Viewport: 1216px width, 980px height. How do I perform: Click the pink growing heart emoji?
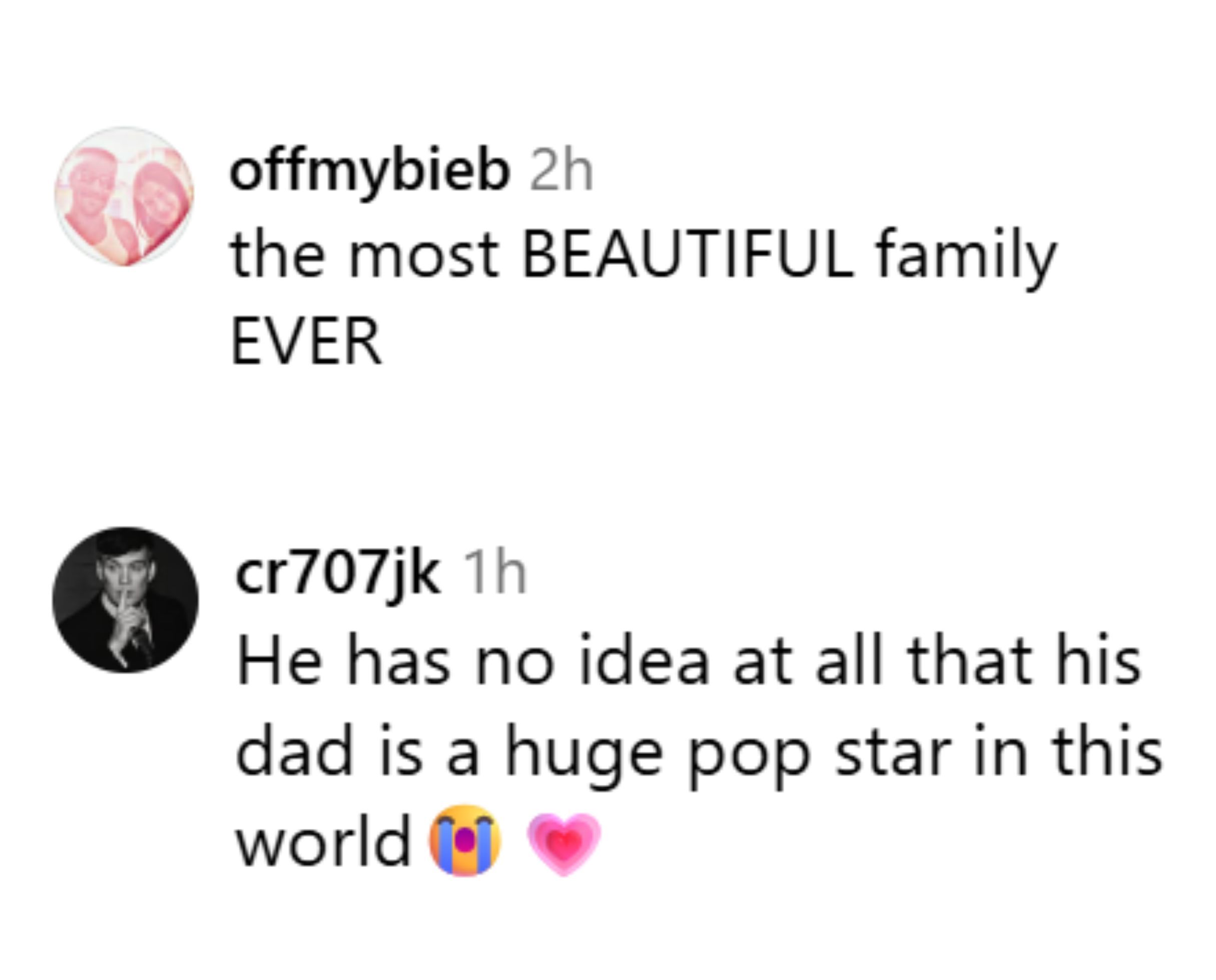[x=563, y=842]
